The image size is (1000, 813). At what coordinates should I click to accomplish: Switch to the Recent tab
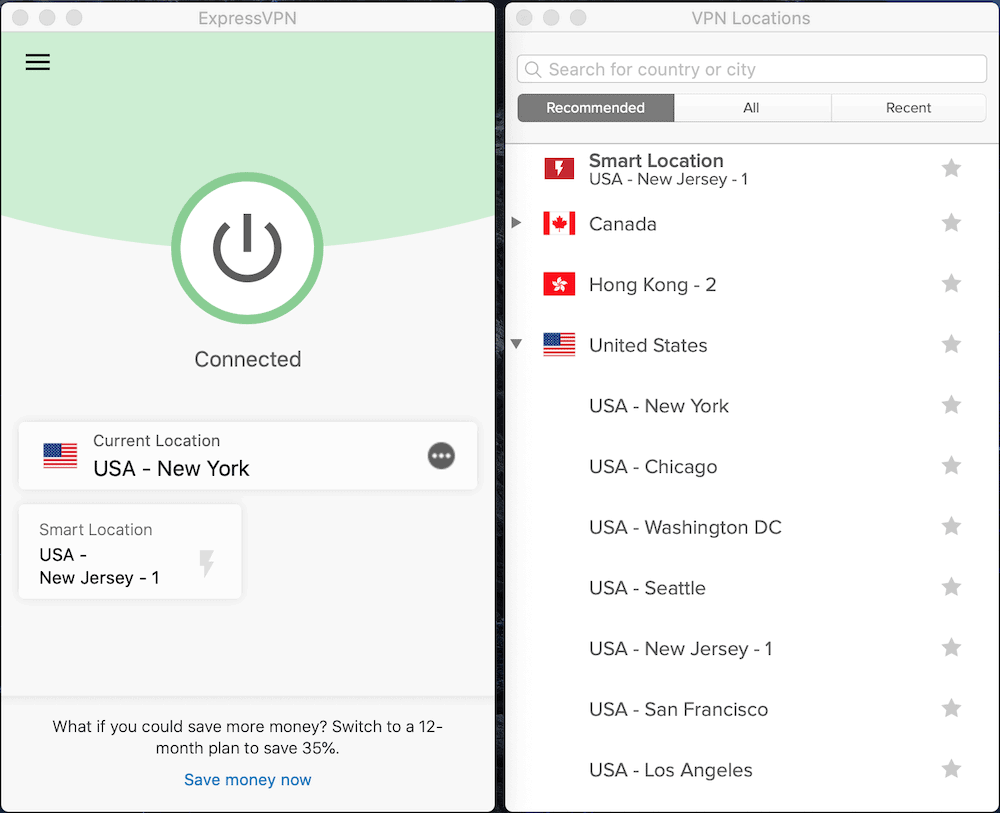point(908,108)
